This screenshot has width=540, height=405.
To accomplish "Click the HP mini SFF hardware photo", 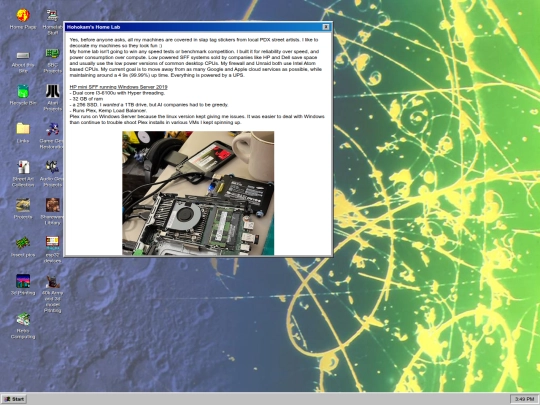I will 198,193.
